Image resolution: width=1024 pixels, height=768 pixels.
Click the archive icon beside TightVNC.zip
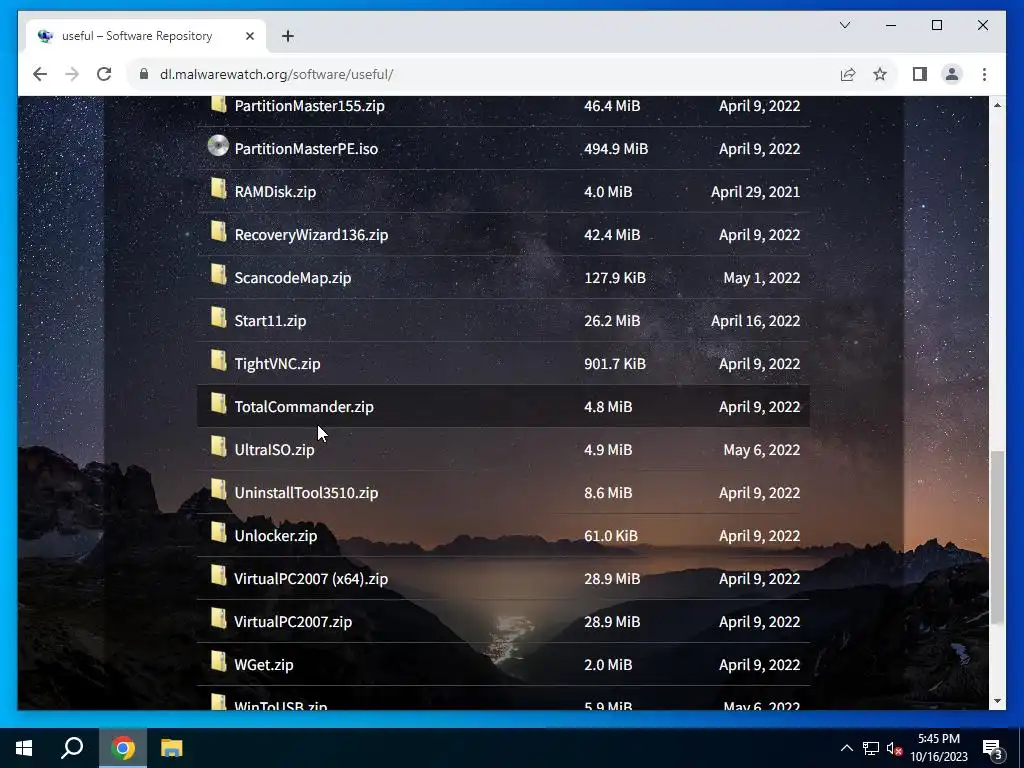[219, 361]
